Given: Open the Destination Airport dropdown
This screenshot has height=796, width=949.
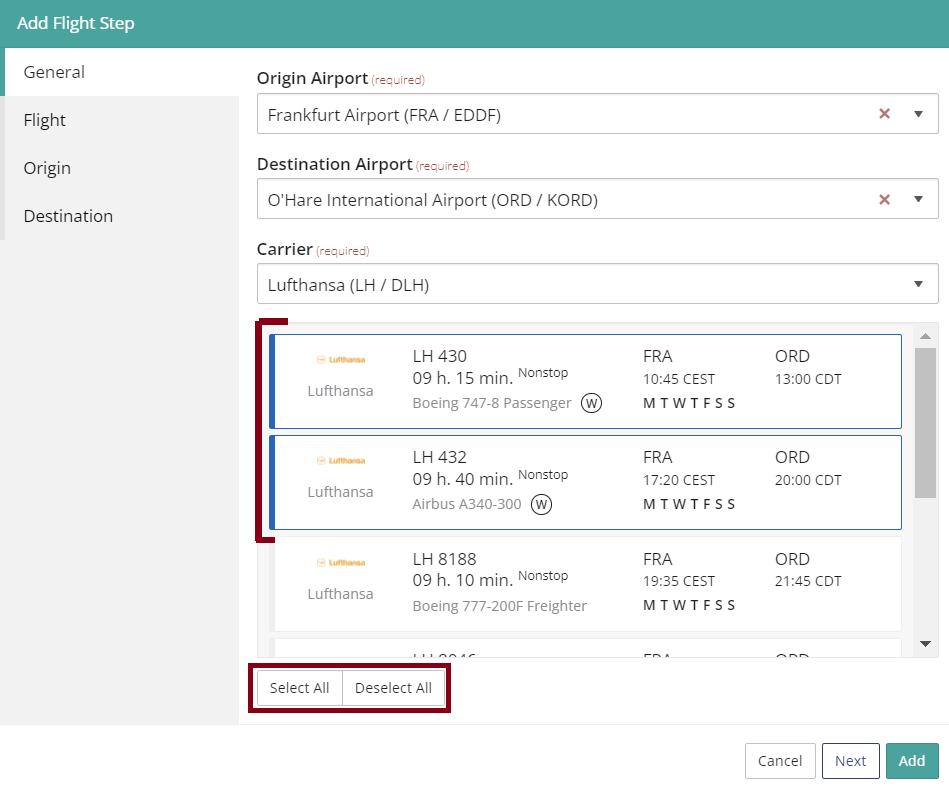Looking at the screenshot, I should [x=918, y=199].
